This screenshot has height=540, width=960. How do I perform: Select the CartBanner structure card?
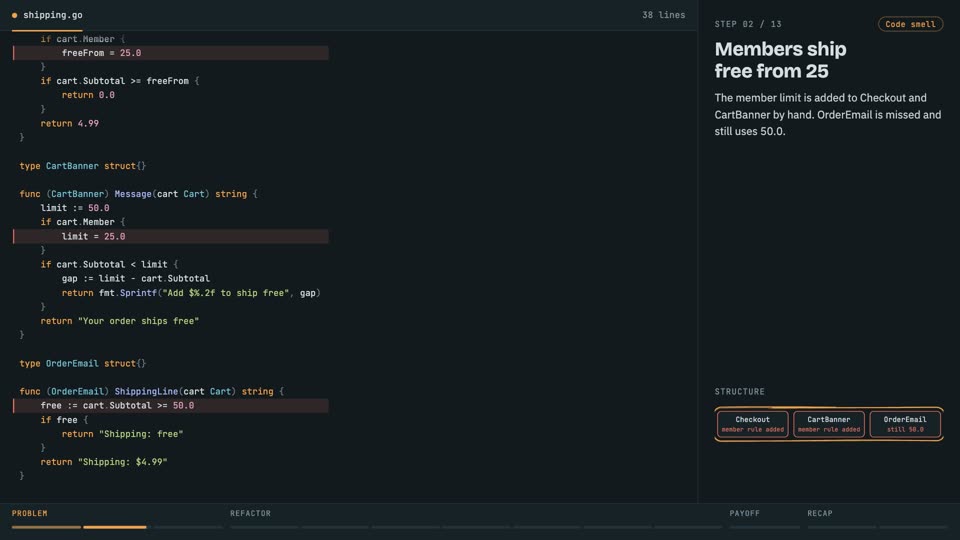[828, 424]
